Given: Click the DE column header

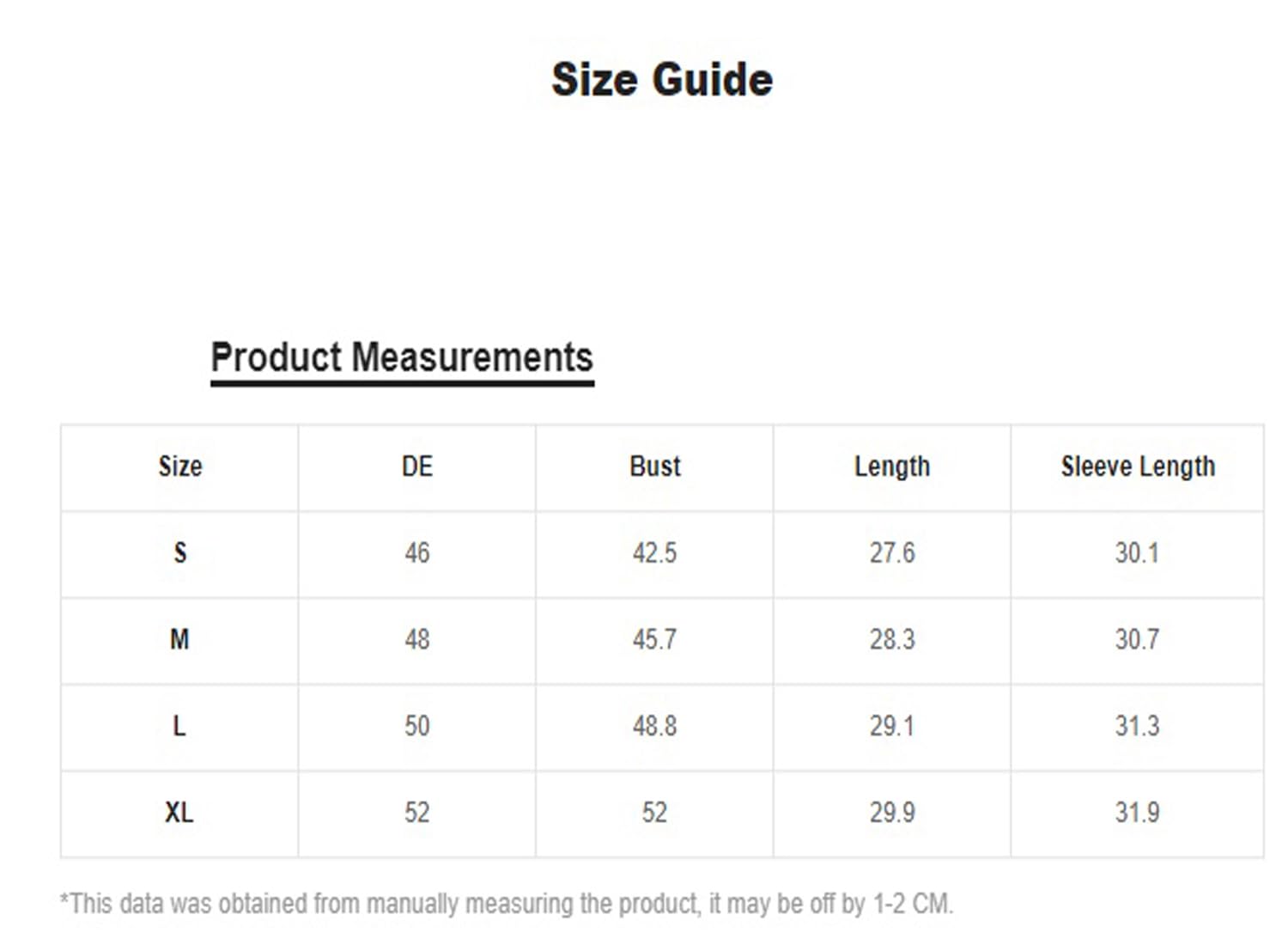Looking at the screenshot, I should pos(417,466).
